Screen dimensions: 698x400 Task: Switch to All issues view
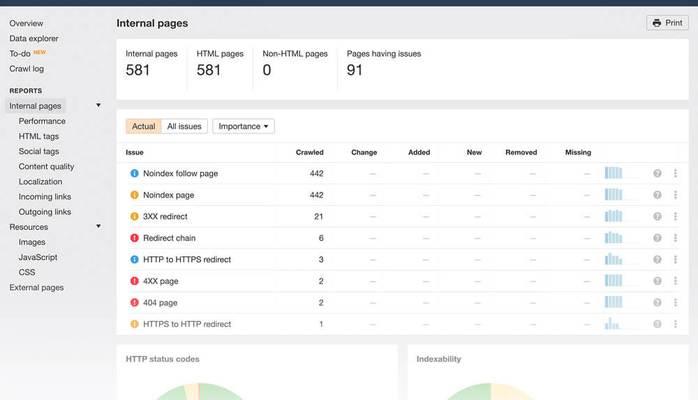tap(184, 126)
